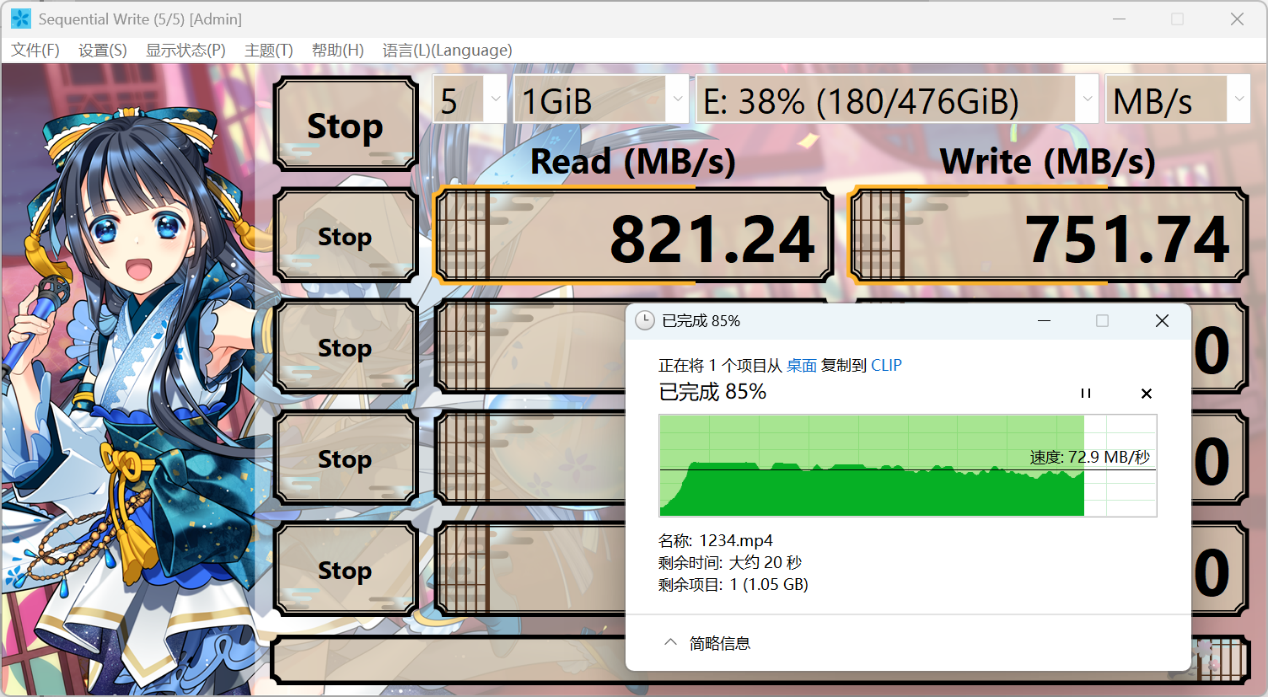Click the CrystalDiskMark app icon in title bar
This screenshot has height=697, width=1268.
(x=20, y=19)
